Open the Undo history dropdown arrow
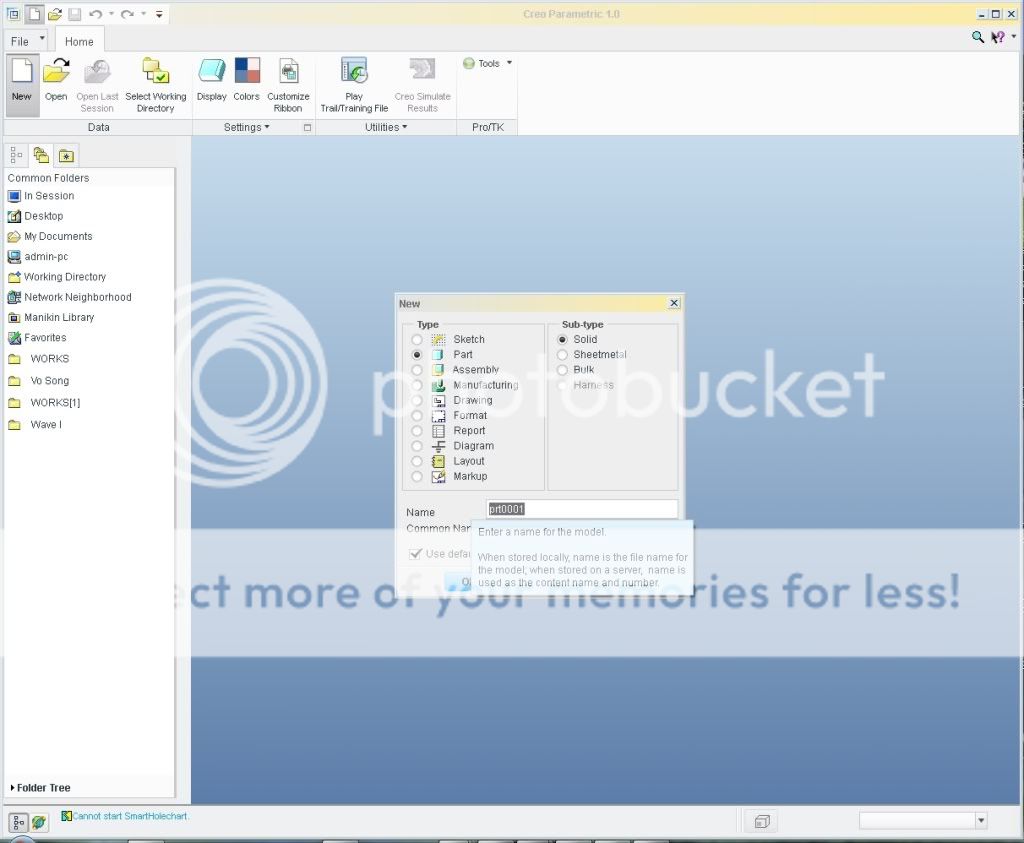 tap(112, 14)
